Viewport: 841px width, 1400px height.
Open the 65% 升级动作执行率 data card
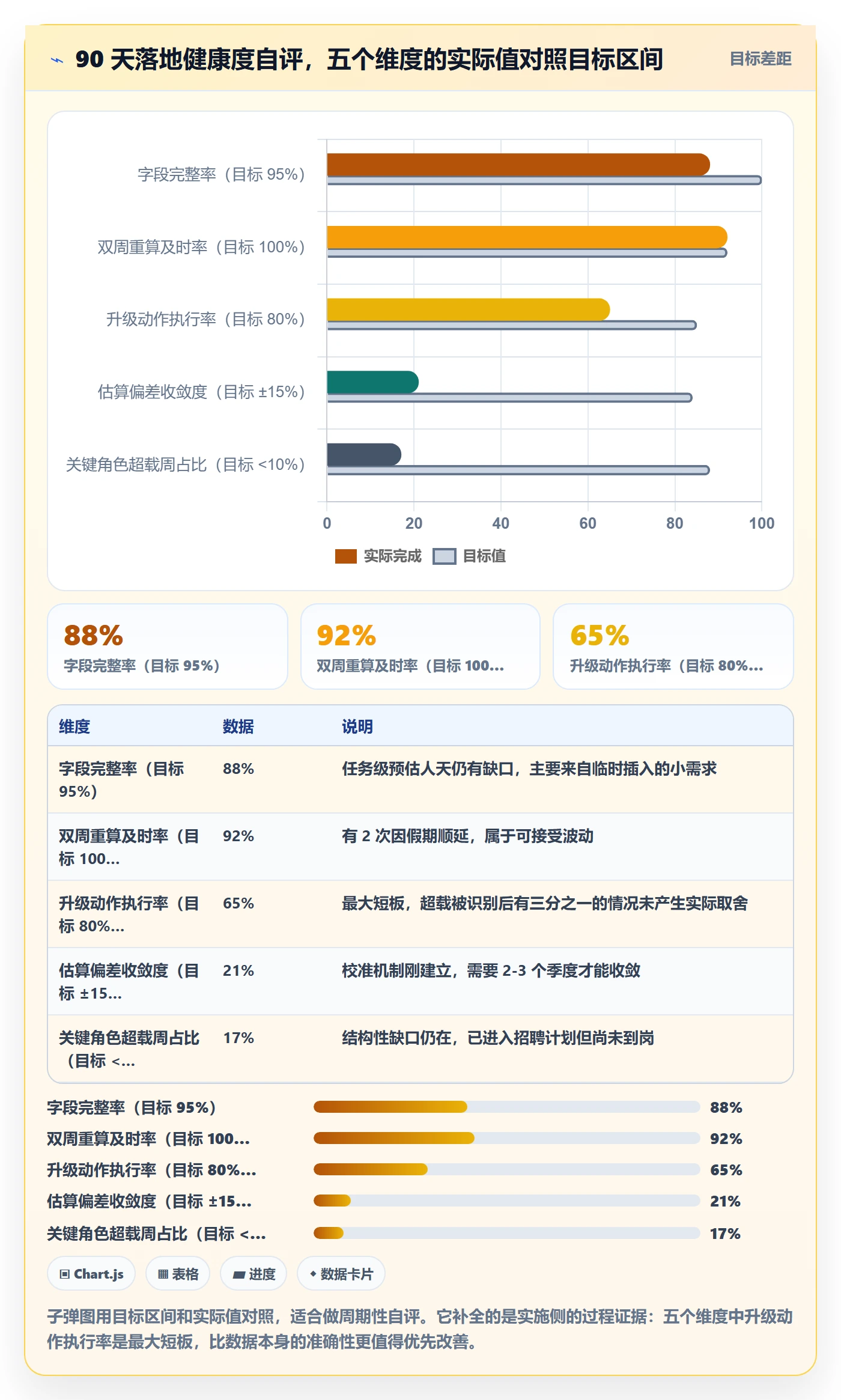pos(673,647)
